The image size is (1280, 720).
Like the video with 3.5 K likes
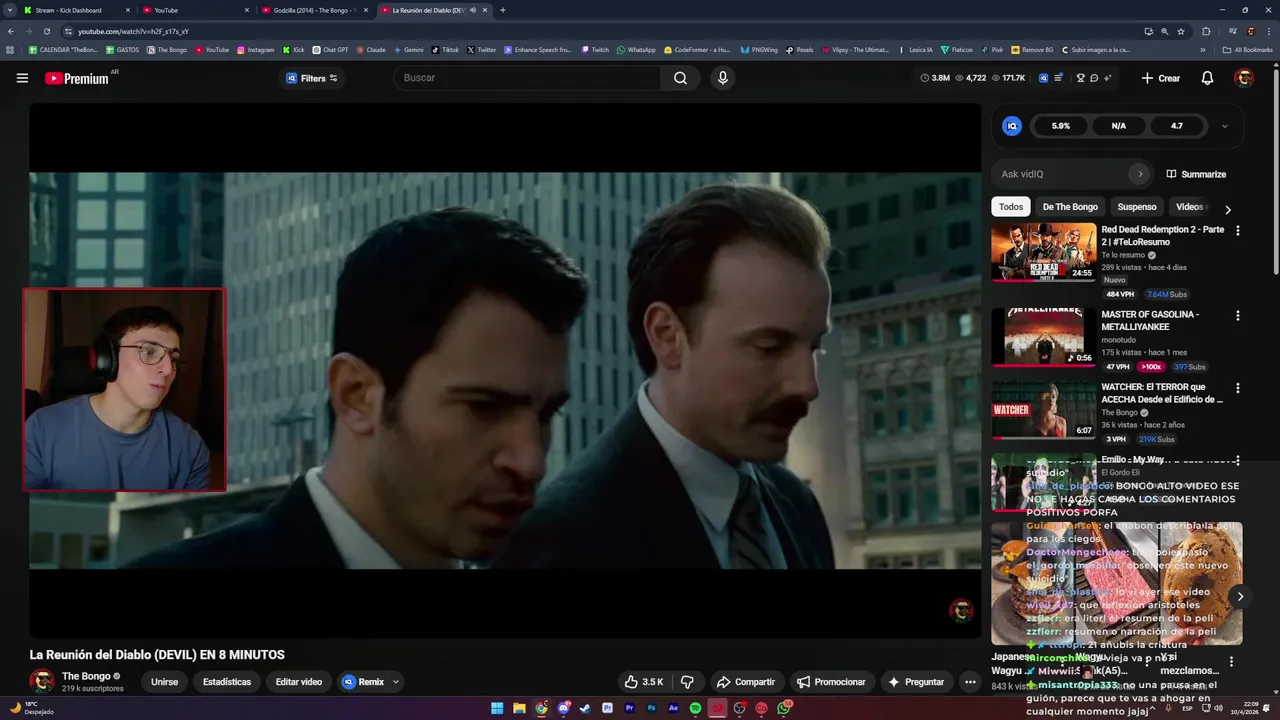[x=643, y=682]
